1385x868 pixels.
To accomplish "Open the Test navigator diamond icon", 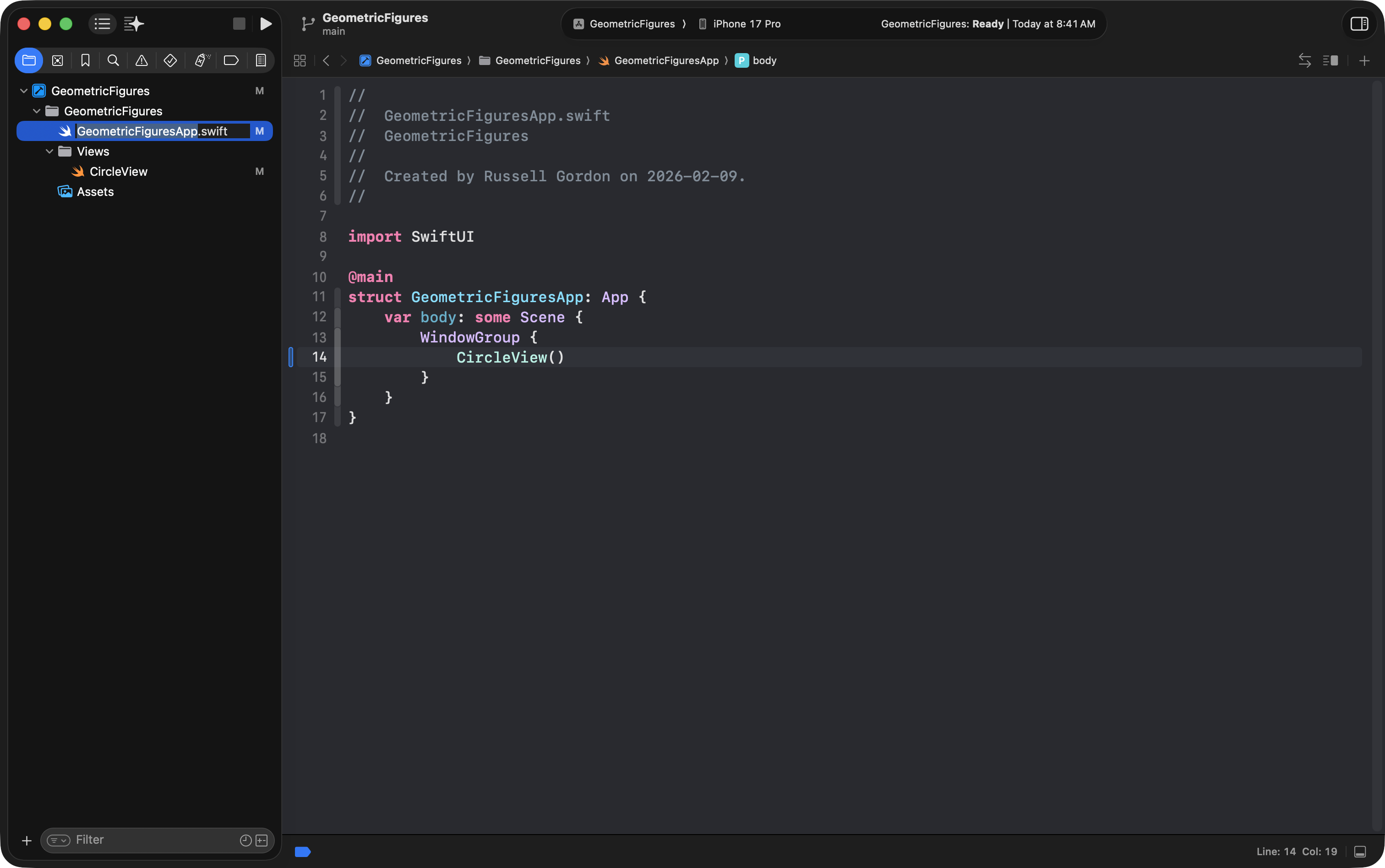I will tap(170, 60).
